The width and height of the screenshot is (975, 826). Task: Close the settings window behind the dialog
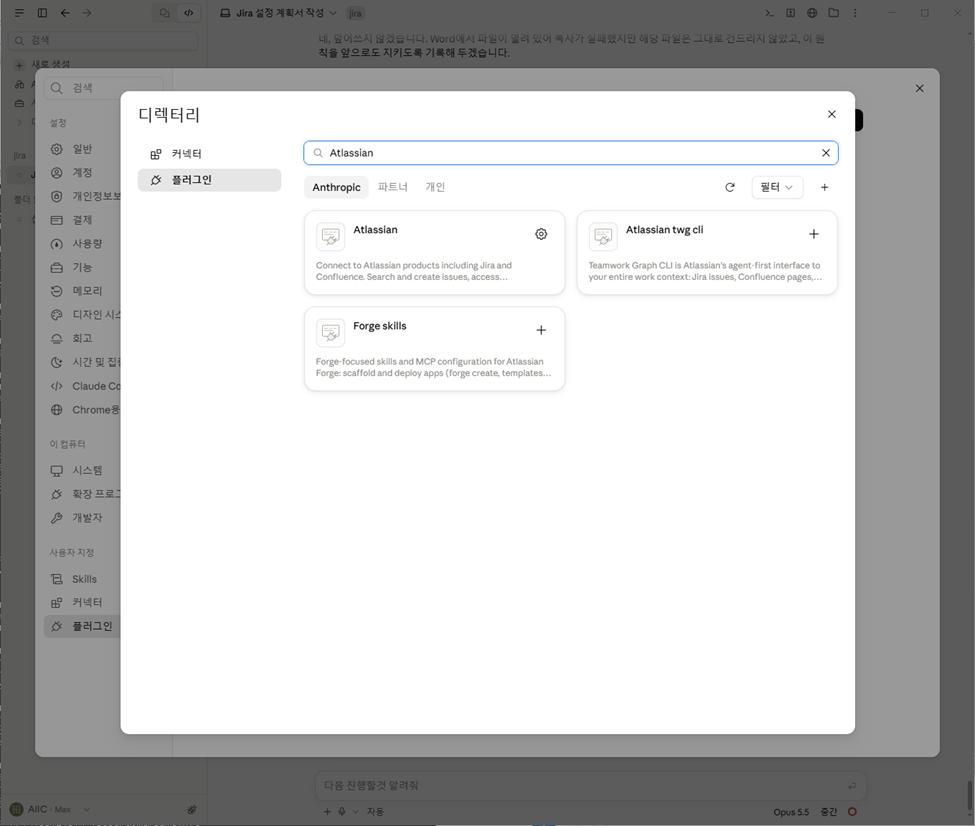pyautogui.click(x=920, y=88)
